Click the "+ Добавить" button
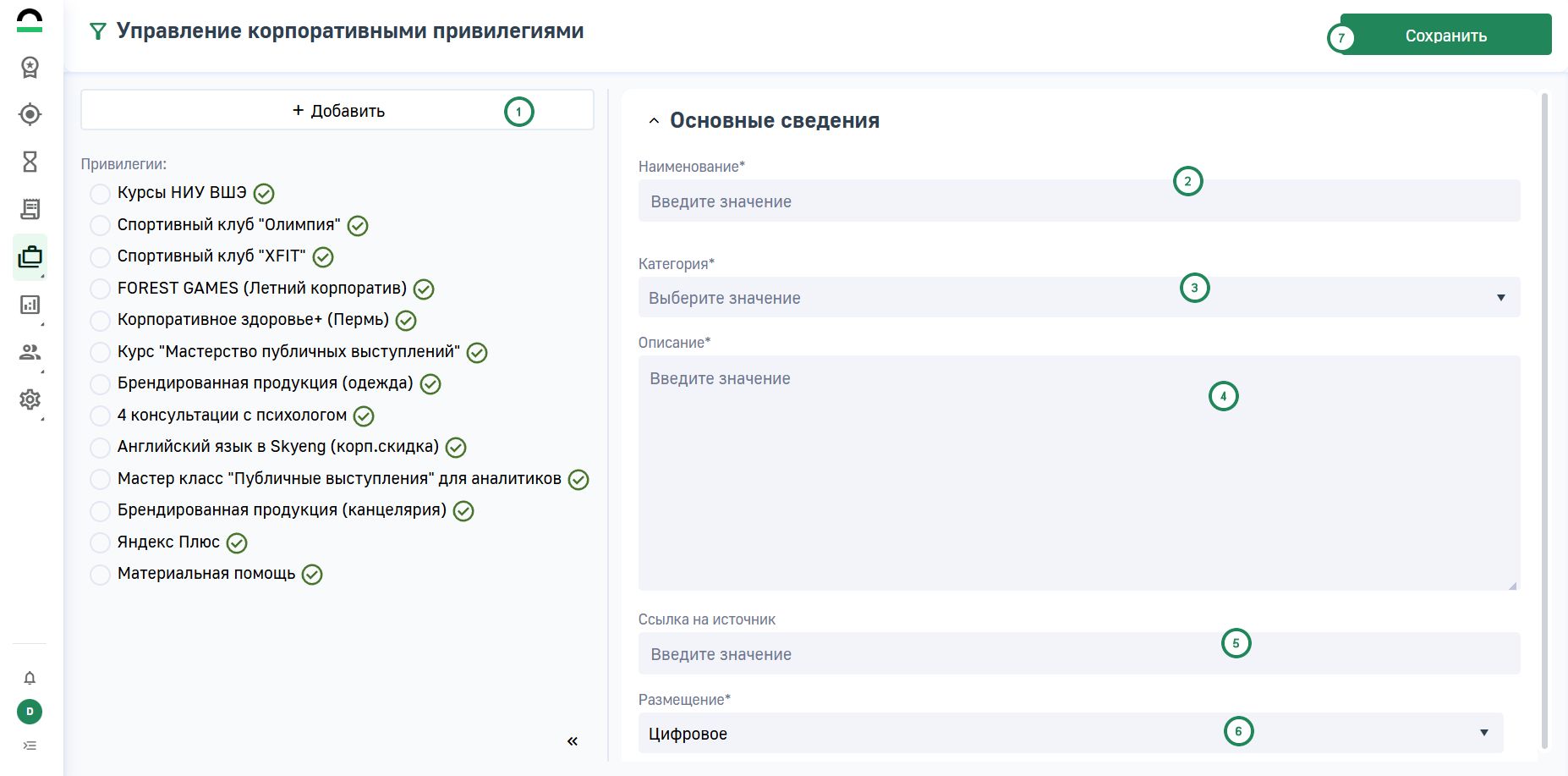This screenshot has width=1568, height=776. [x=337, y=111]
